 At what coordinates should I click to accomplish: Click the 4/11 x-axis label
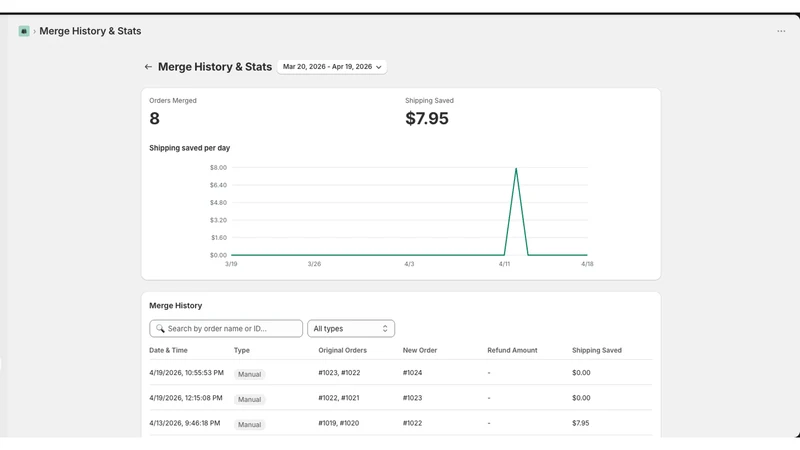504,264
